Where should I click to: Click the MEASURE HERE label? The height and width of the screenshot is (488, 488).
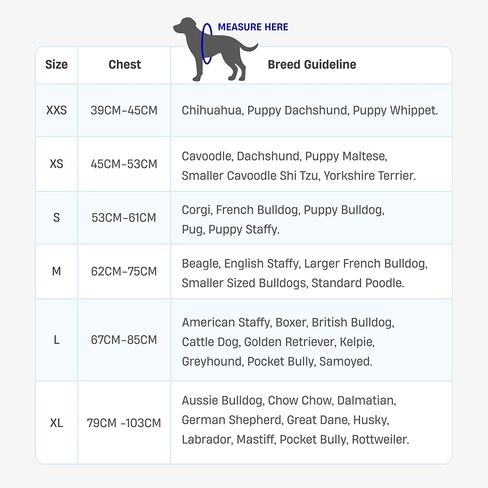point(253,27)
